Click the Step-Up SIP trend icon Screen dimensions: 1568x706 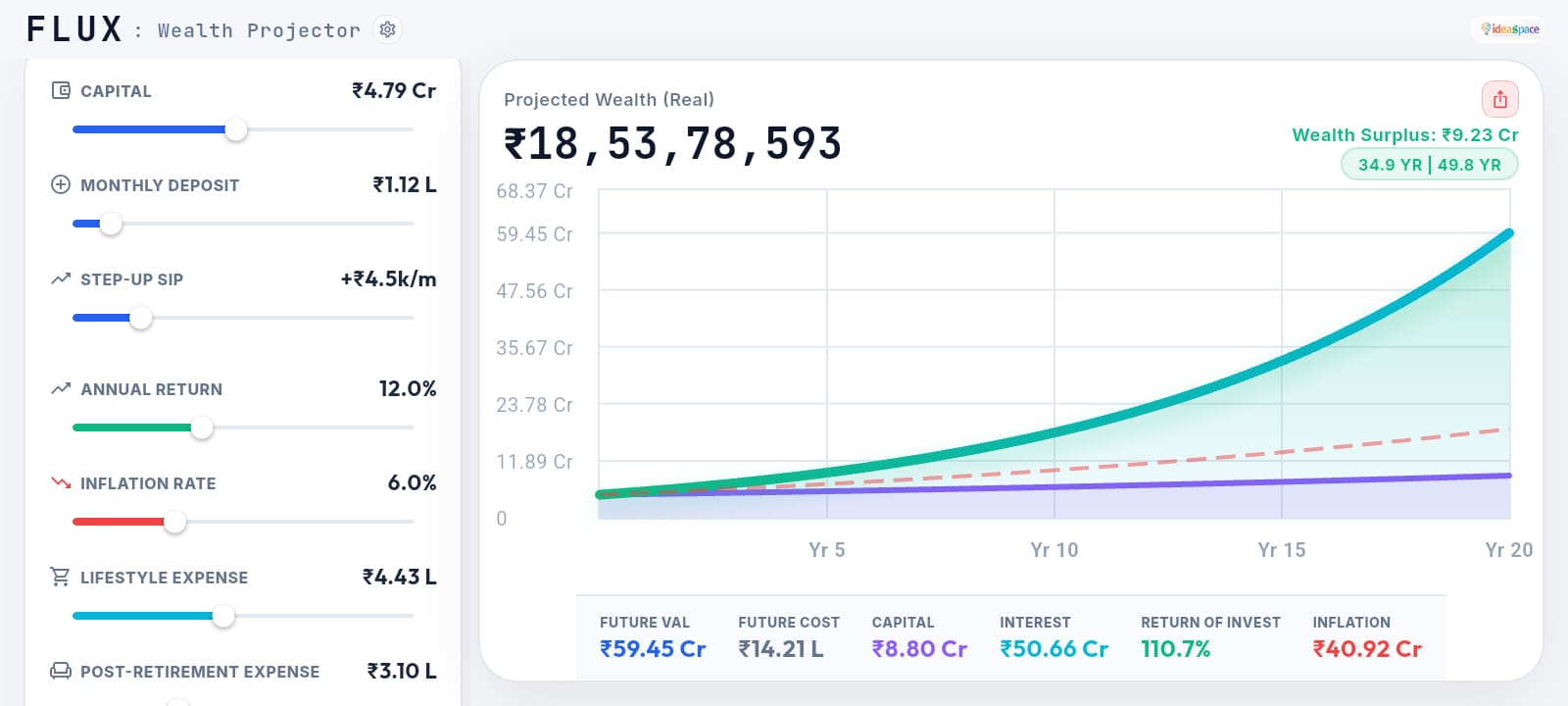(61, 278)
